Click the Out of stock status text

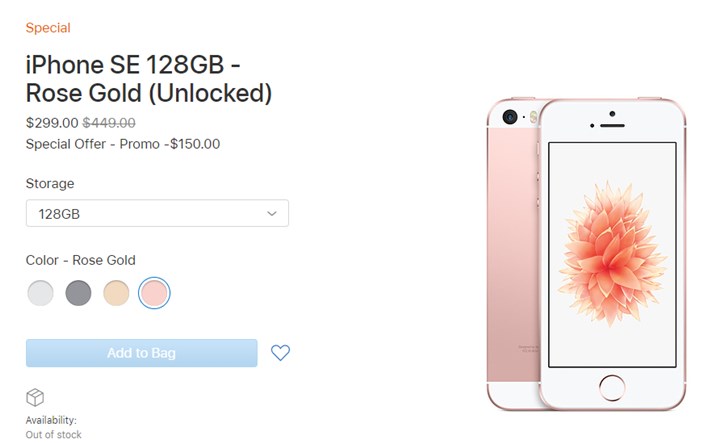click(x=54, y=435)
